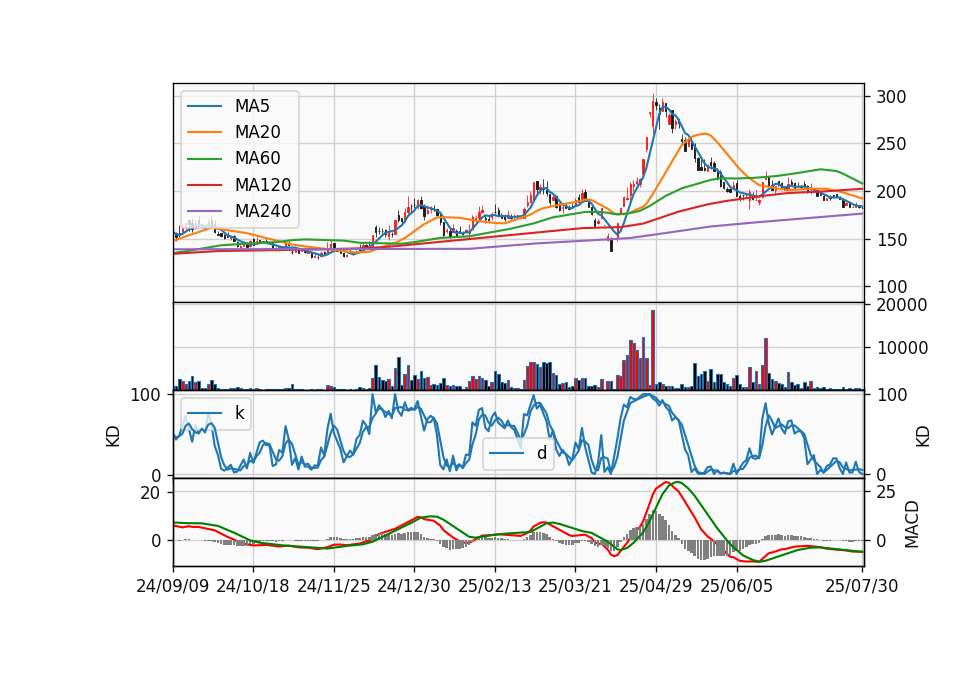Click the 25/03/21 date label
This screenshot has height=690, width=960.
click(575, 586)
